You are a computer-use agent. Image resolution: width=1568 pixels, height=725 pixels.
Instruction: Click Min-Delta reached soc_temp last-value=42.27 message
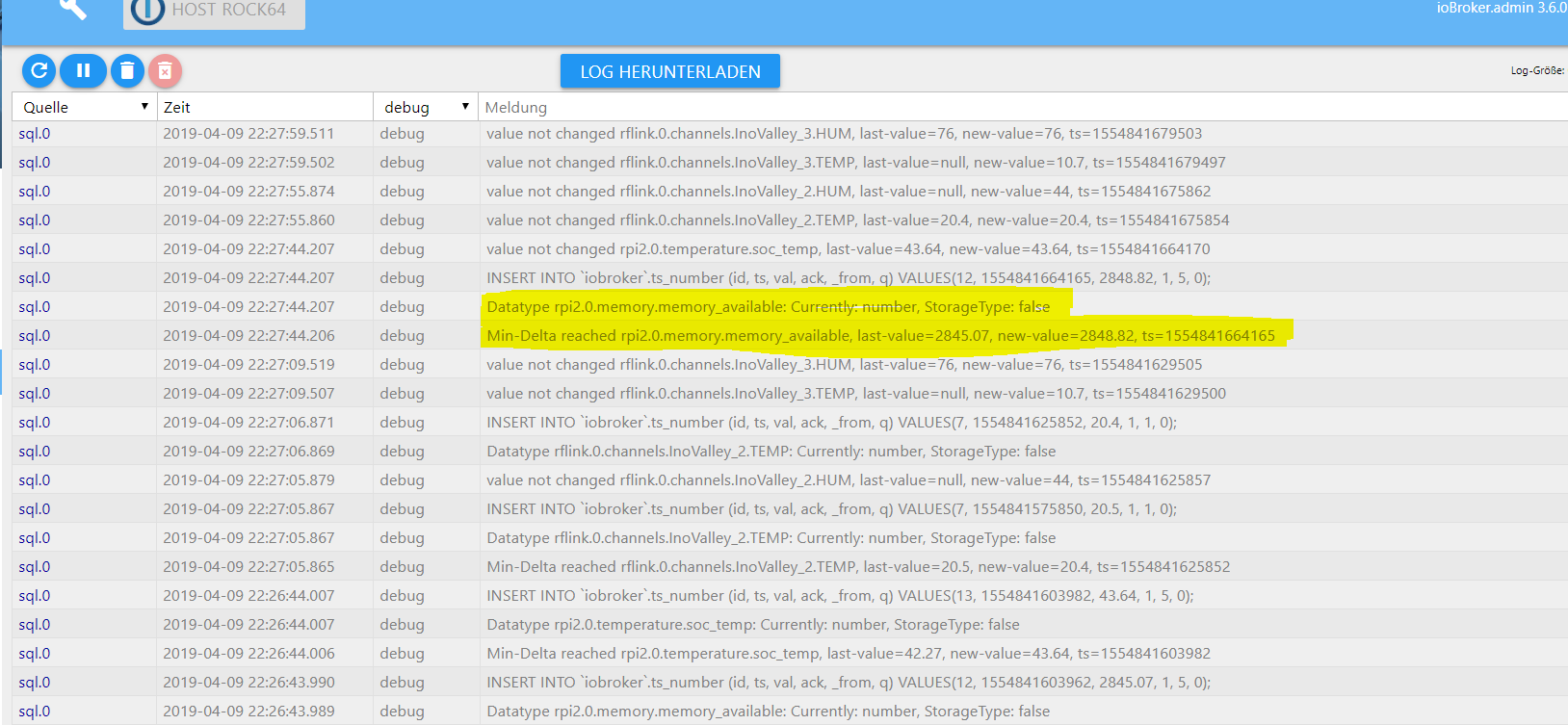[x=849, y=654]
